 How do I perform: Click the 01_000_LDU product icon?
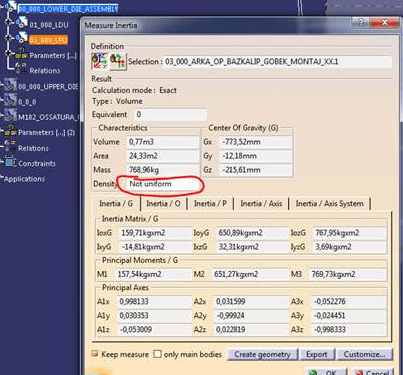coord(22,22)
